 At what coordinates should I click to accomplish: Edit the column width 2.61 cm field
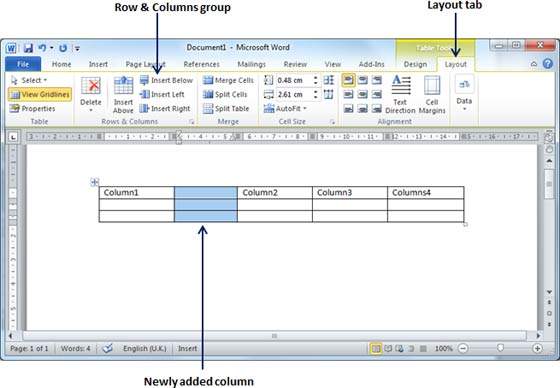pyautogui.click(x=293, y=94)
